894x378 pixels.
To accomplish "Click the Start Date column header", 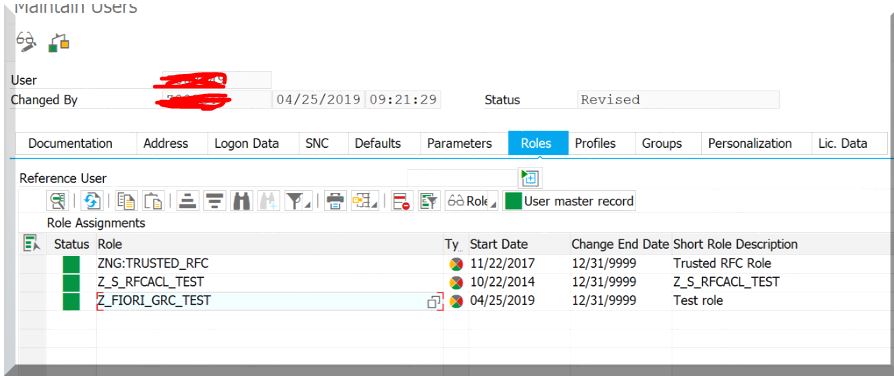I will coord(519,244).
